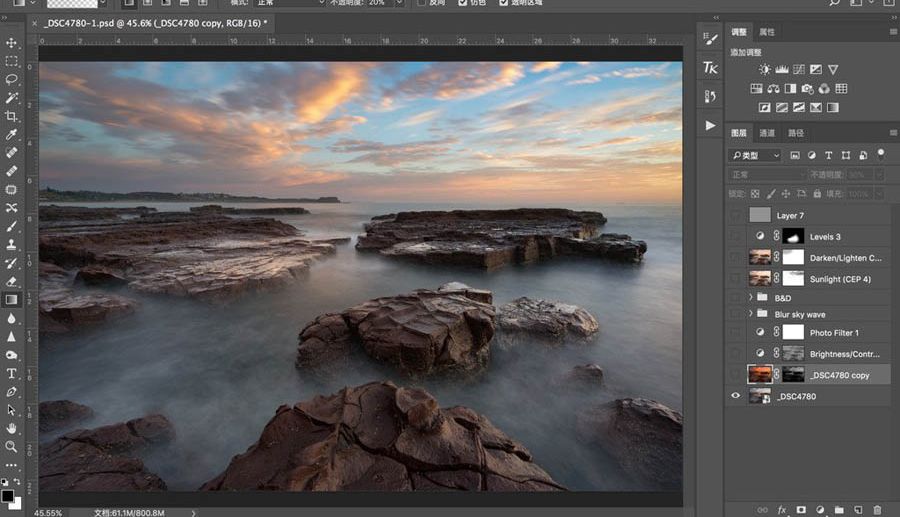Show the Photo Filter 1 layer visibility
This screenshot has width=900, height=517.
pyautogui.click(x=735, y=332)
